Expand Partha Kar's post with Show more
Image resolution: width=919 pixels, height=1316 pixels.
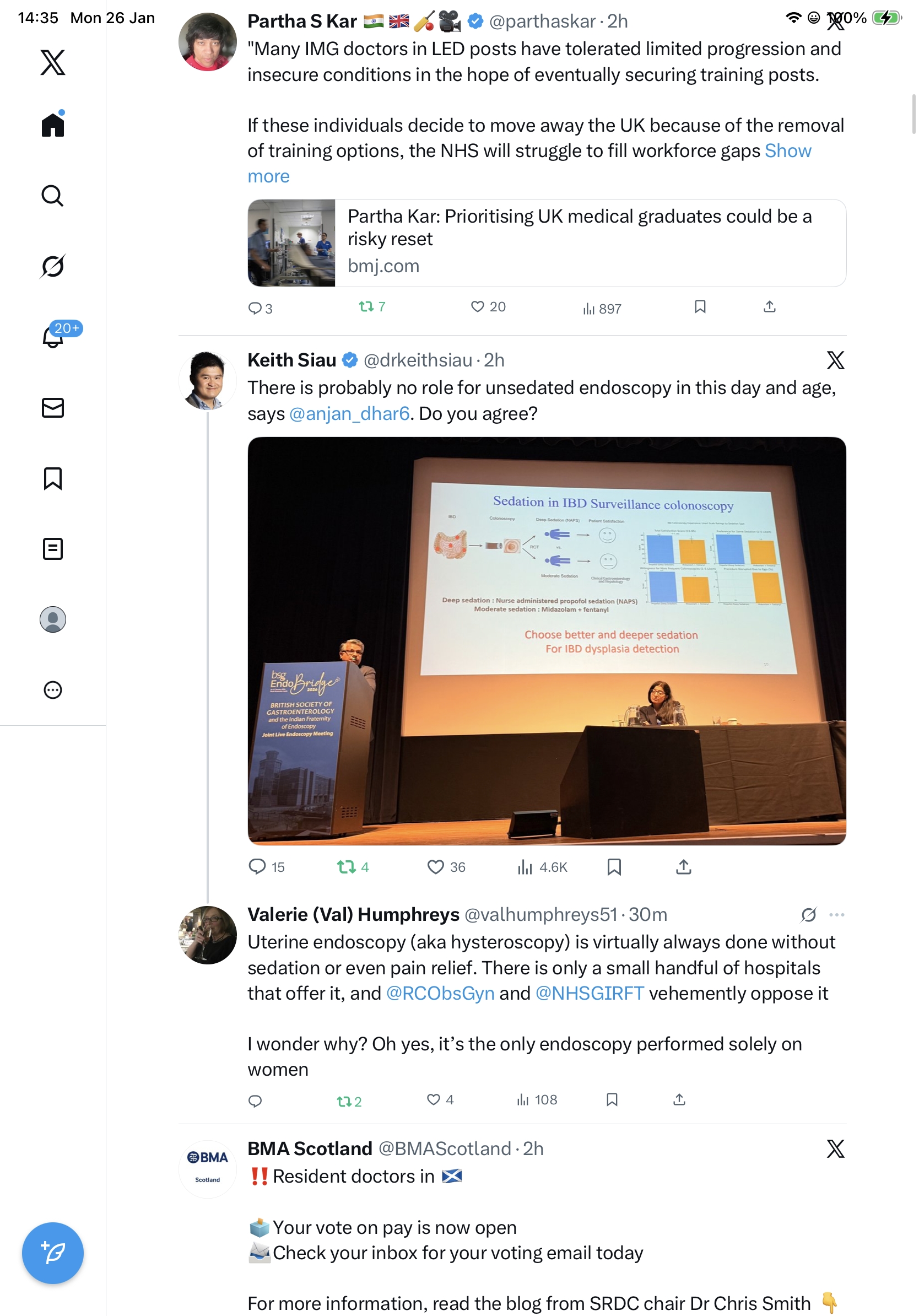(529, 163)
